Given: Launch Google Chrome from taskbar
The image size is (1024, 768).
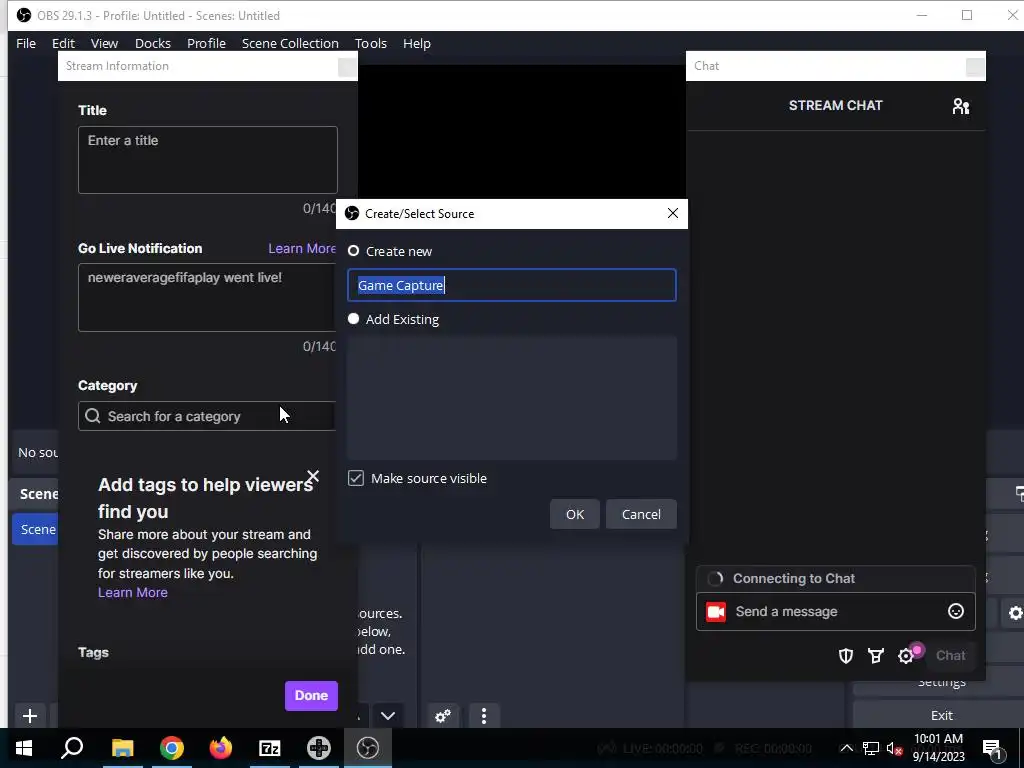Looking at the screenshot, I should coord(172,748).
